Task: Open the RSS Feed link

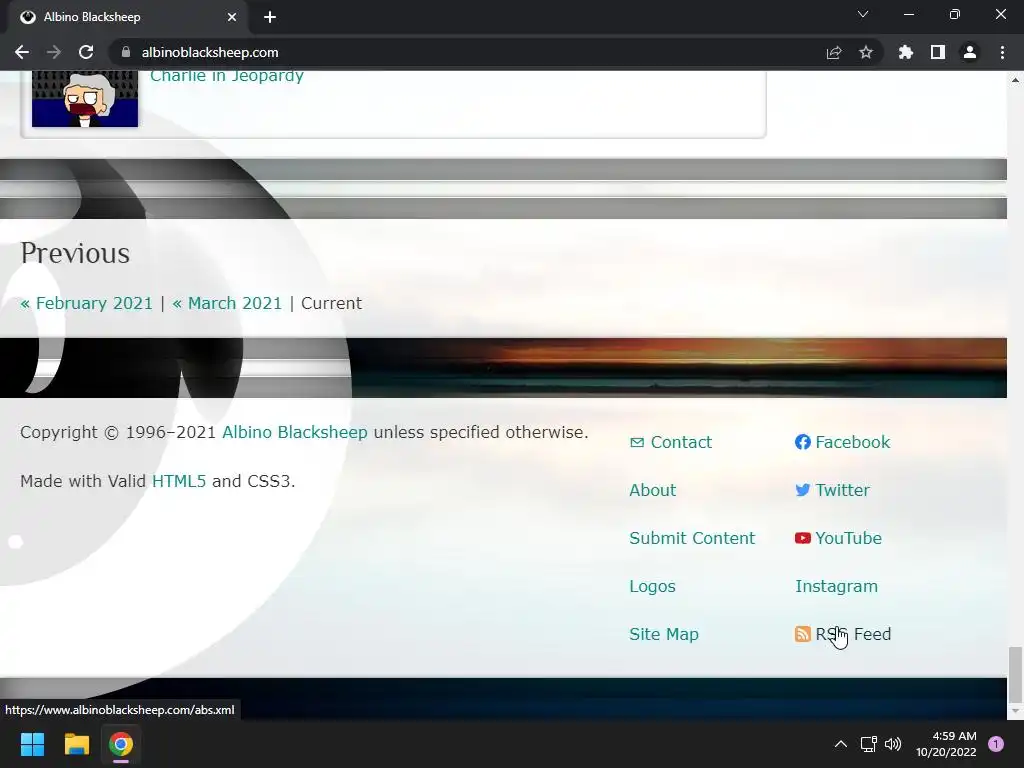Action: (x=853, y=634)
